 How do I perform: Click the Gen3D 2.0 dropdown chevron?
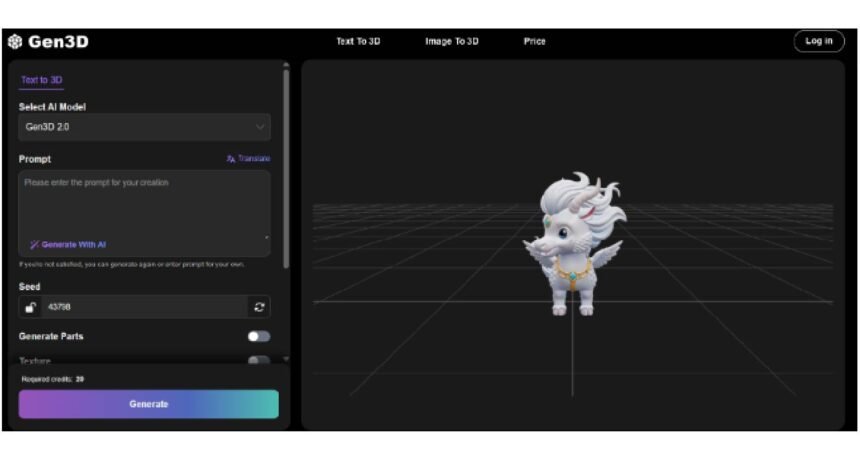260,127
